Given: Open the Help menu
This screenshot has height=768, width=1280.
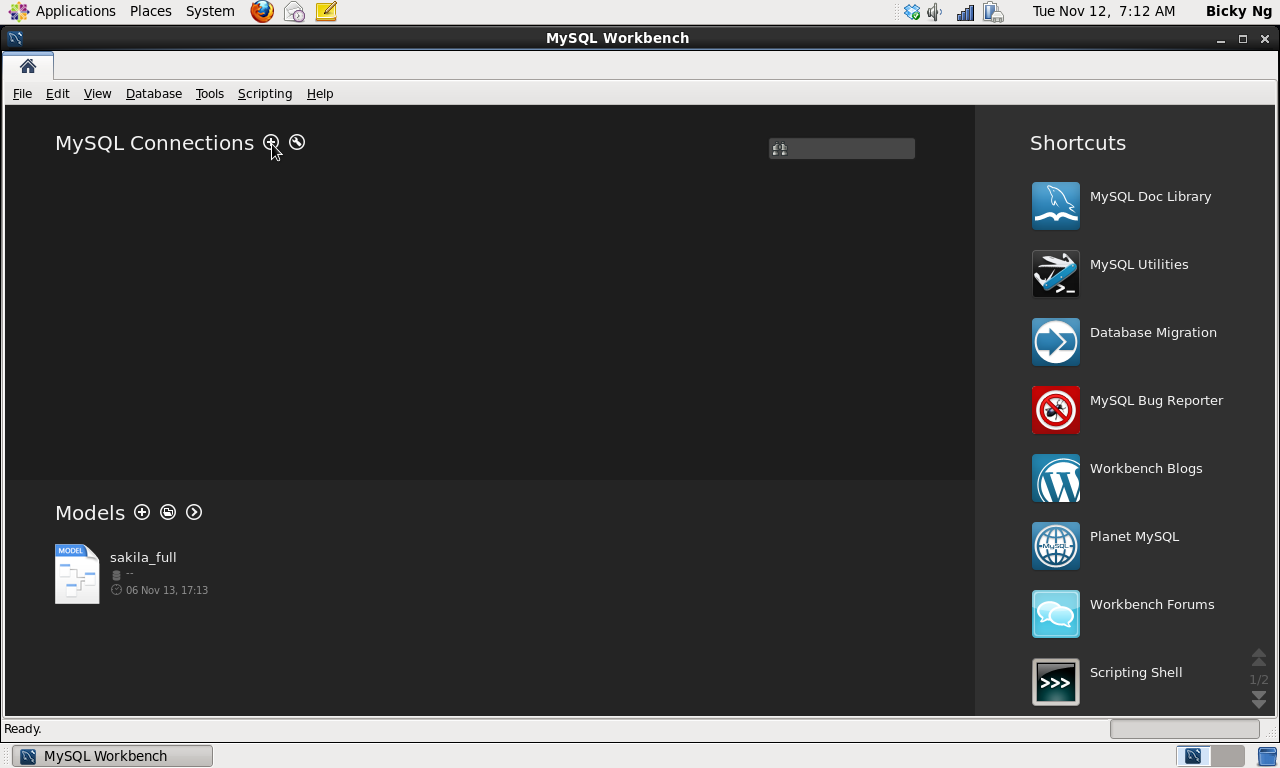Looking at the screenshot, I should click(320, 93).
